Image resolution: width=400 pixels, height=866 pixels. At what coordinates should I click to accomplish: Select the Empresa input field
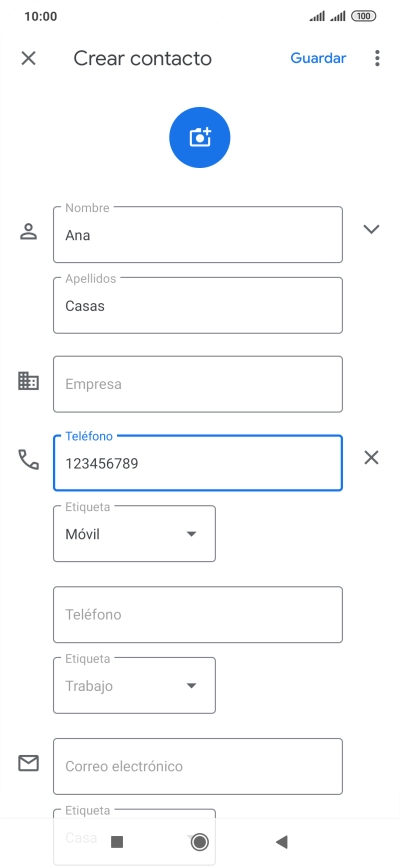tap(198, 384)
